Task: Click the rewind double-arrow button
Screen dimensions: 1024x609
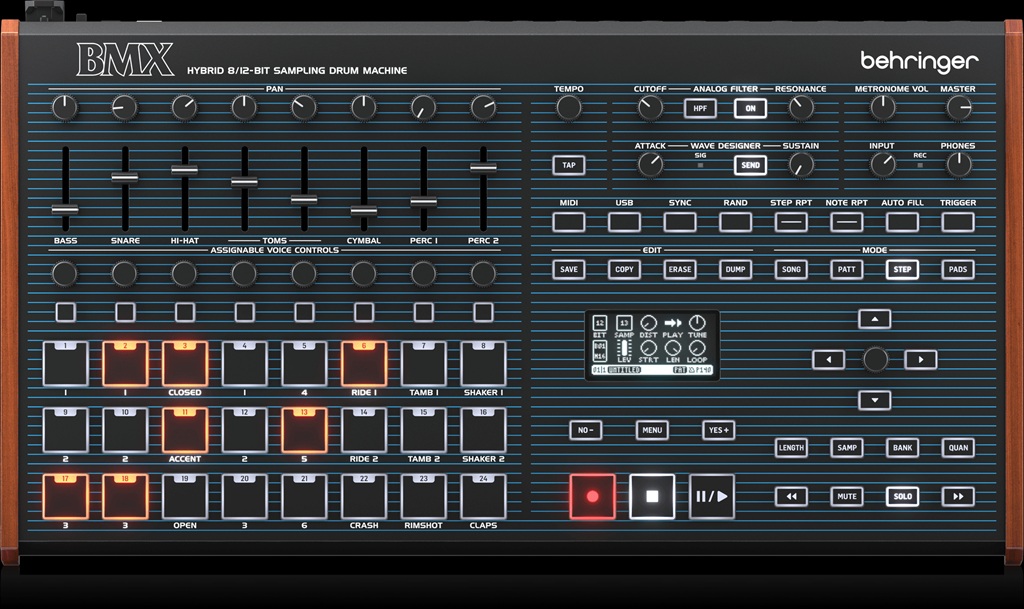Action: tap(791, 496)
